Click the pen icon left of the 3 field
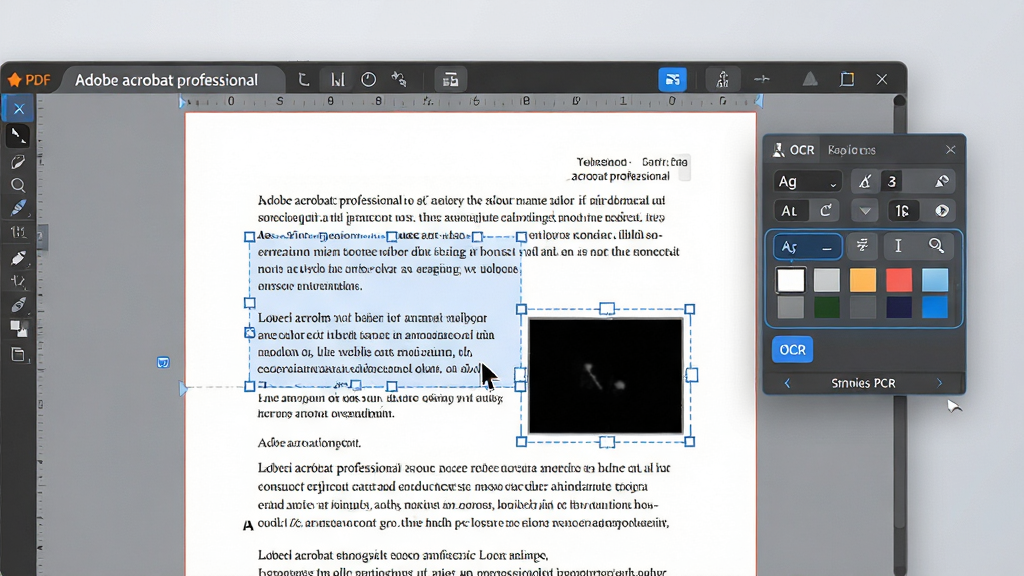Screen dimensions: 1024x576 (865, 182)
